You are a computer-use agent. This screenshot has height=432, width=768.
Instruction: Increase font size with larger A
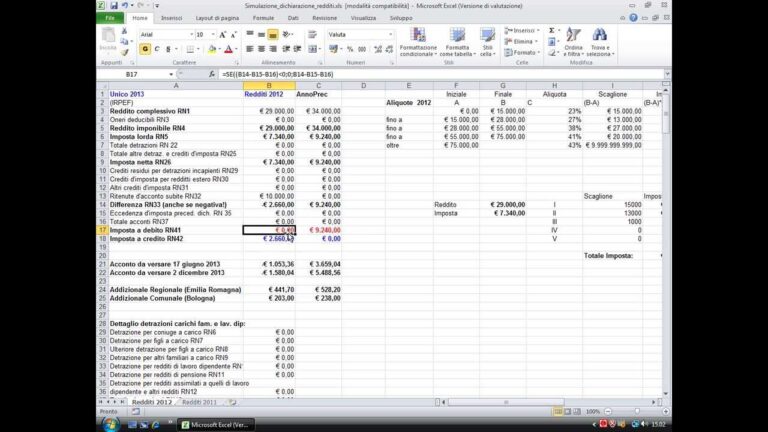coord(223,35)
